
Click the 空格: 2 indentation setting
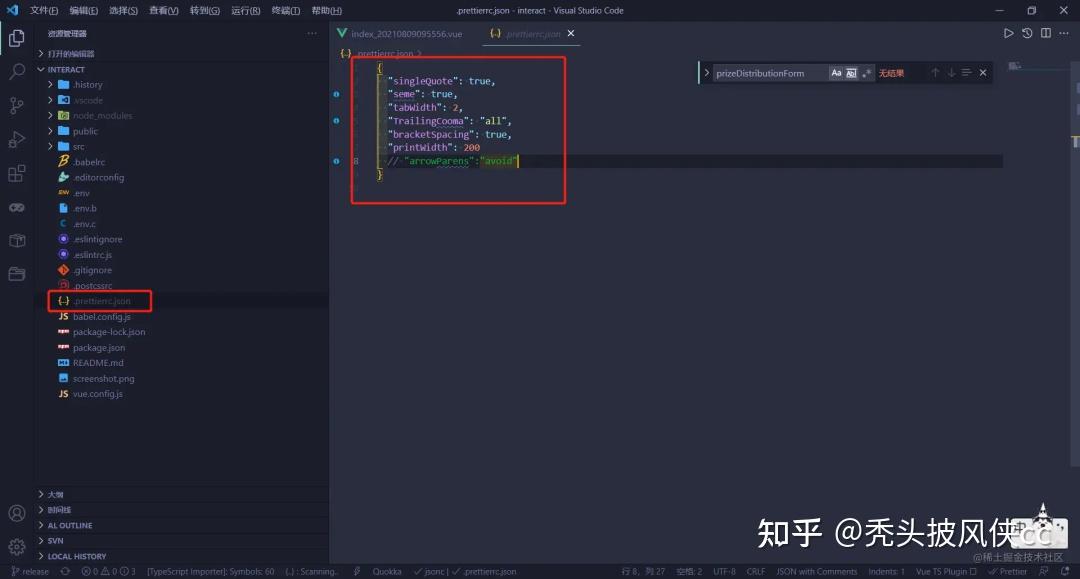click(689, 571)
